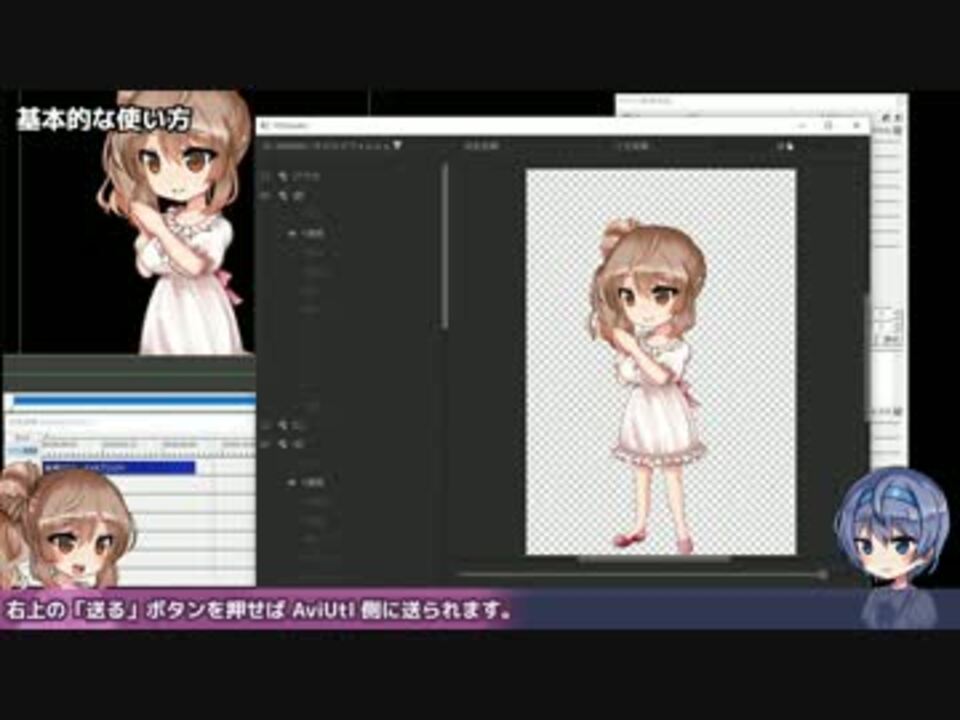Select the blue PSD object on AviUtl timeline

coord(119,468)
